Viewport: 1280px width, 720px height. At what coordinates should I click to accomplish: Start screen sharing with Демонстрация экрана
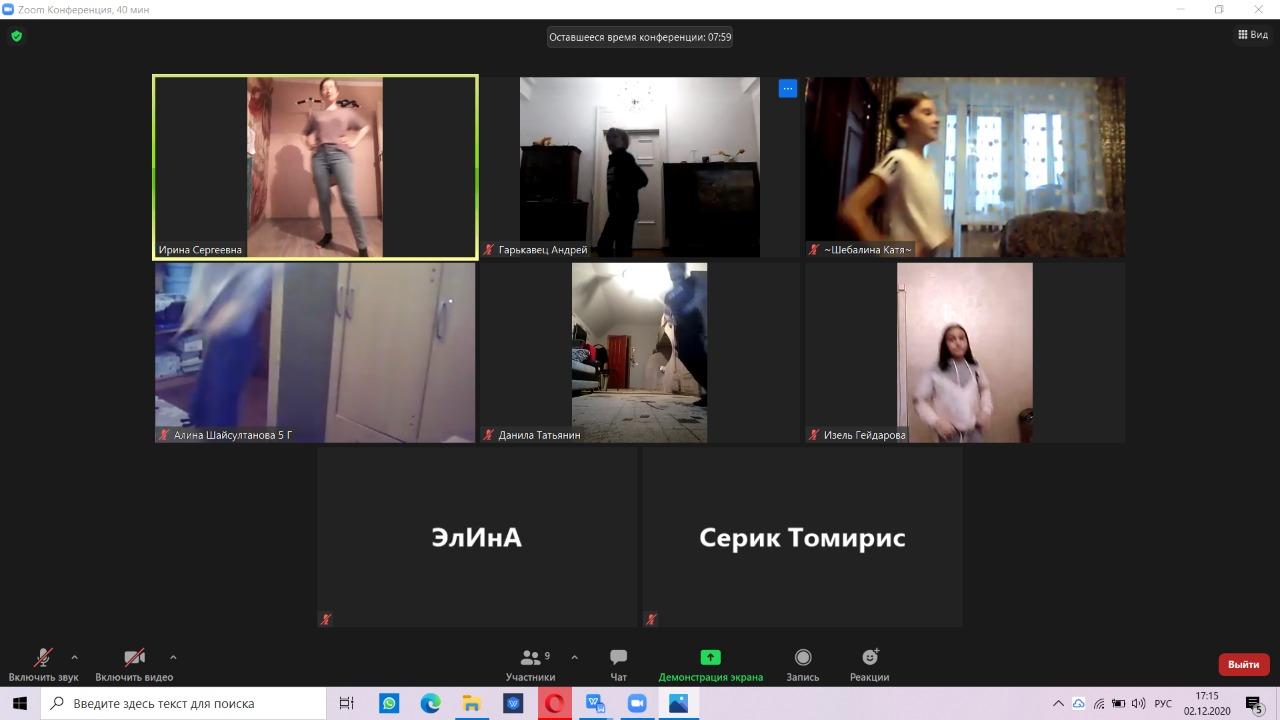coord(710,664)
